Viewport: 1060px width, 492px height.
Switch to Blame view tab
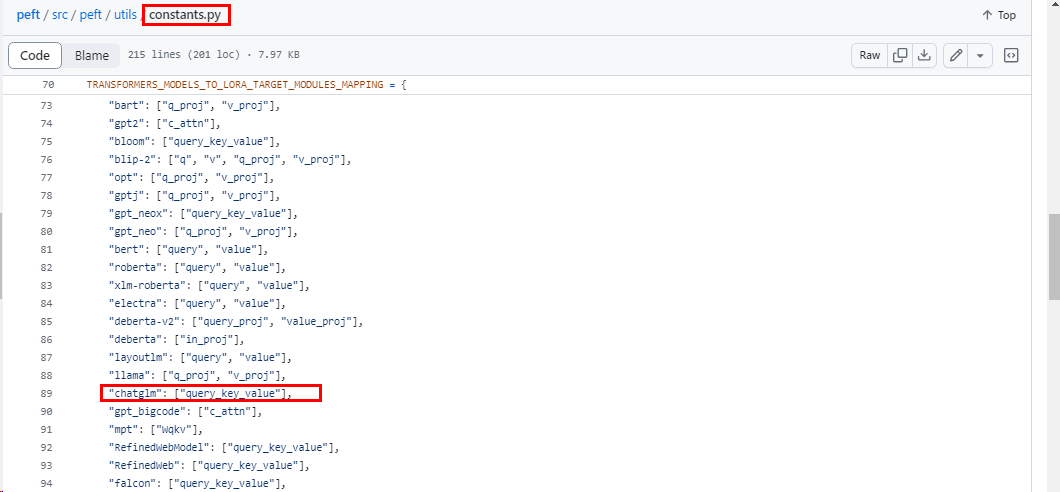(91, 55)
